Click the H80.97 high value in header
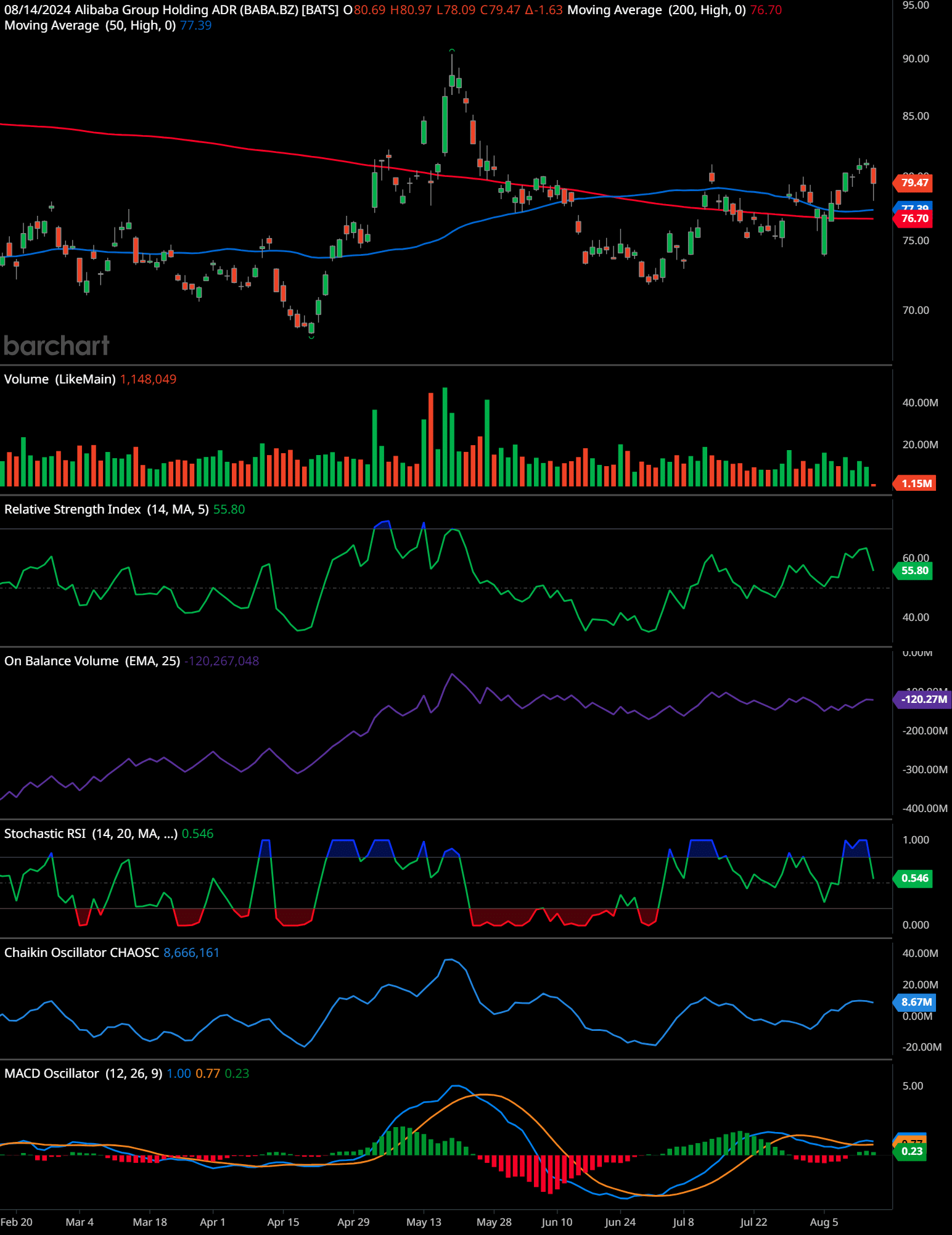The image size is (952, 1235). (411, 10)
